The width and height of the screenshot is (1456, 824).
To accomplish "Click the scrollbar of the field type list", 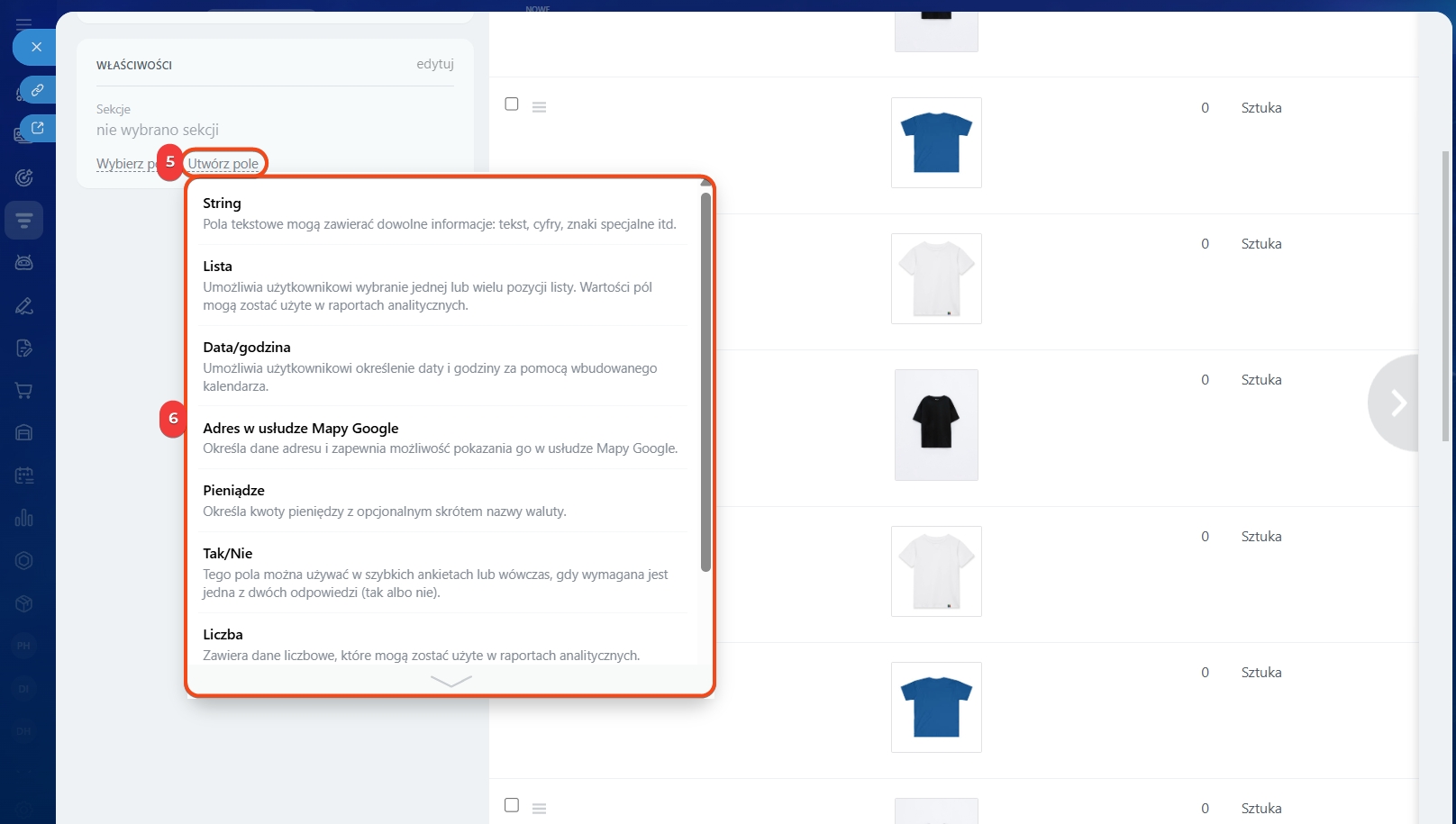I will 705,382.
